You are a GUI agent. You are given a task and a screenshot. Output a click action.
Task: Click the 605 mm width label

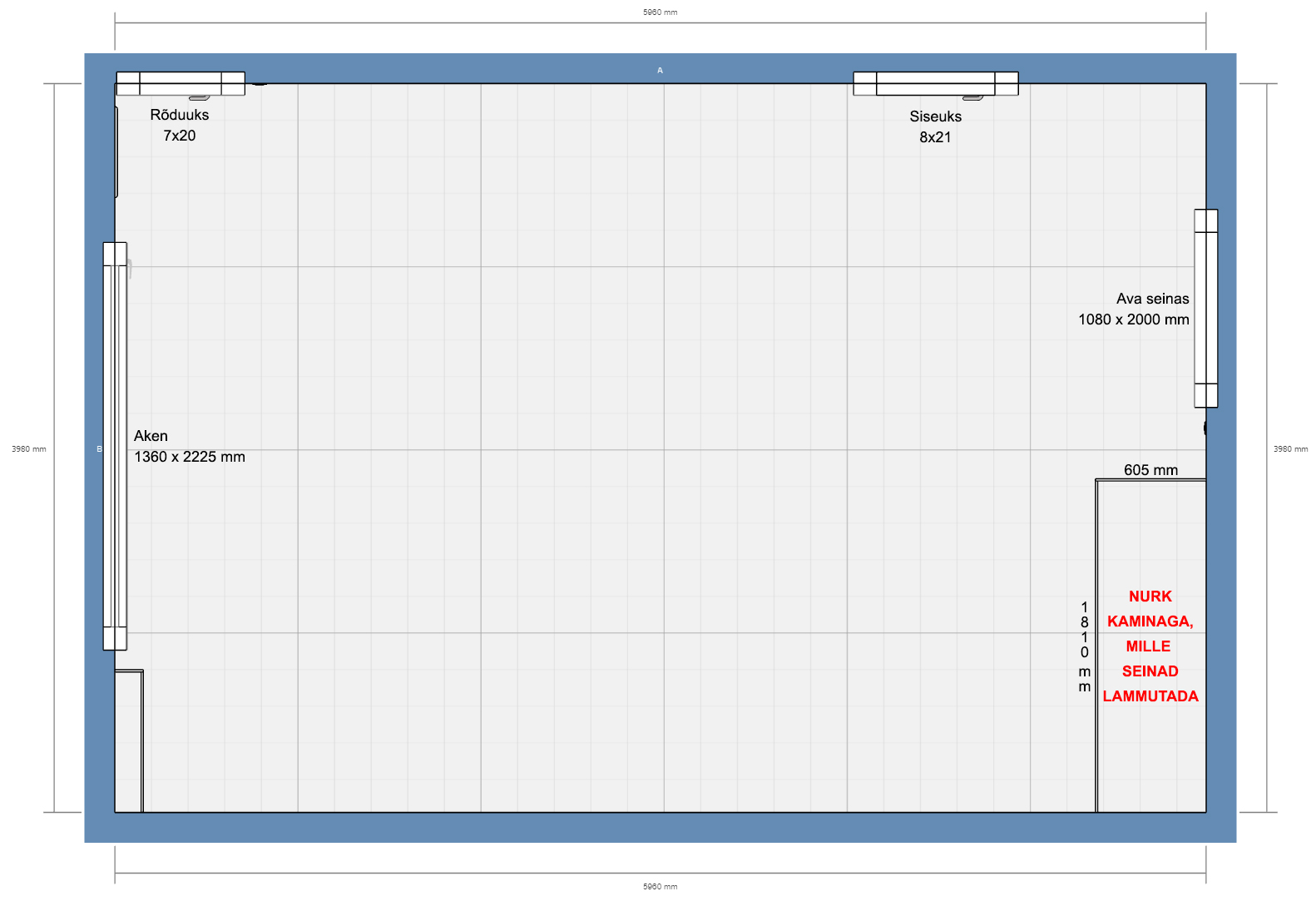pos(1150,470)
